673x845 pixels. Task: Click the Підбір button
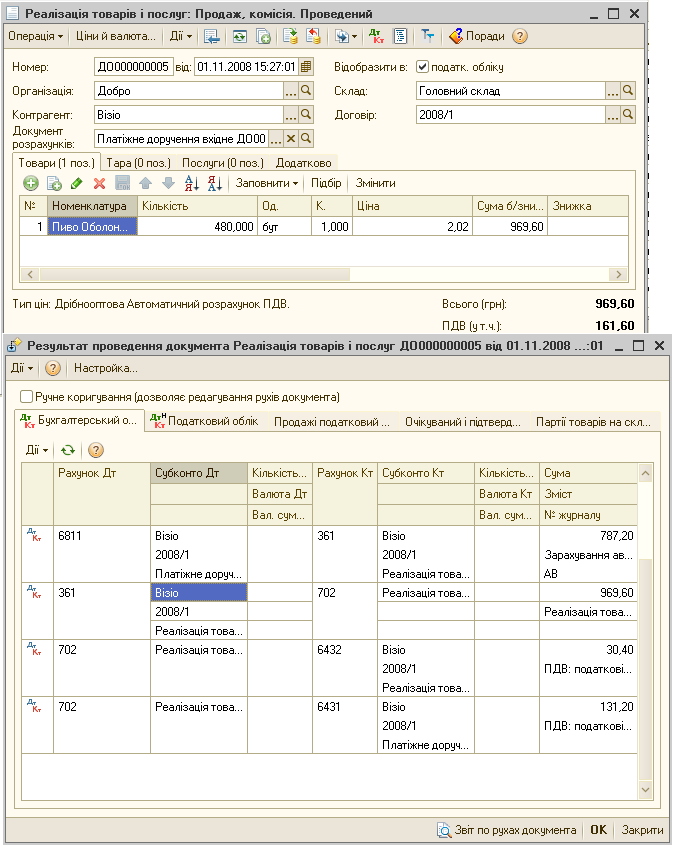(326, 183)
